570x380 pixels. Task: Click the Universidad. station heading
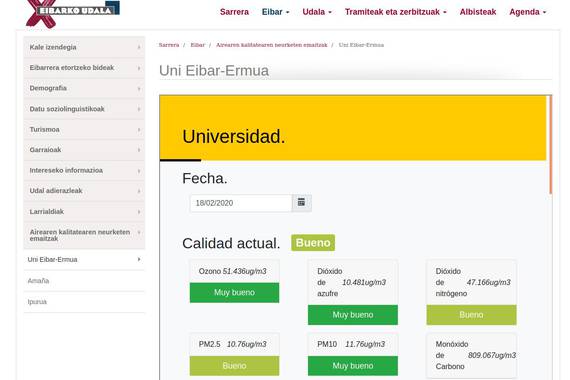click(233, 137)
